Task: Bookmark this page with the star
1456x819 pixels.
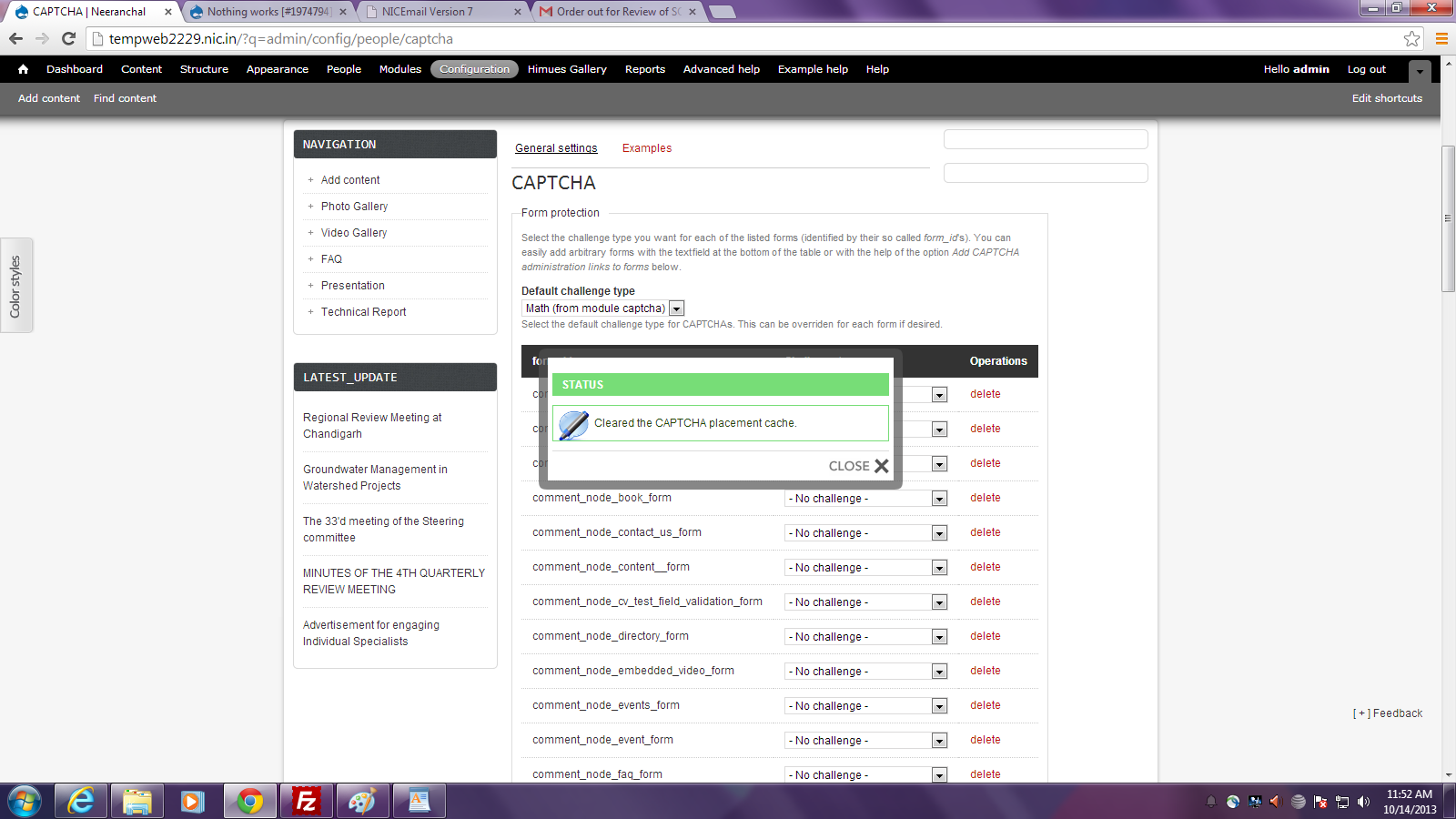Action: 1411,38
